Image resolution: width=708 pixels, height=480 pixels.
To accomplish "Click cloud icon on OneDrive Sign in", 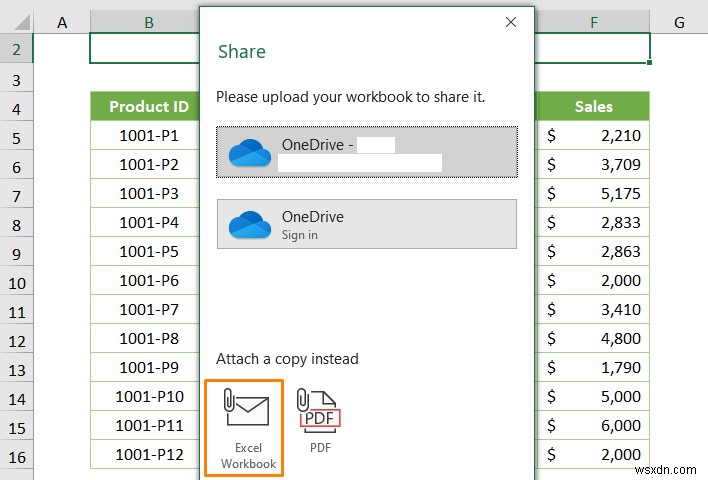I will pyautogui.click(x=249, y=225).
